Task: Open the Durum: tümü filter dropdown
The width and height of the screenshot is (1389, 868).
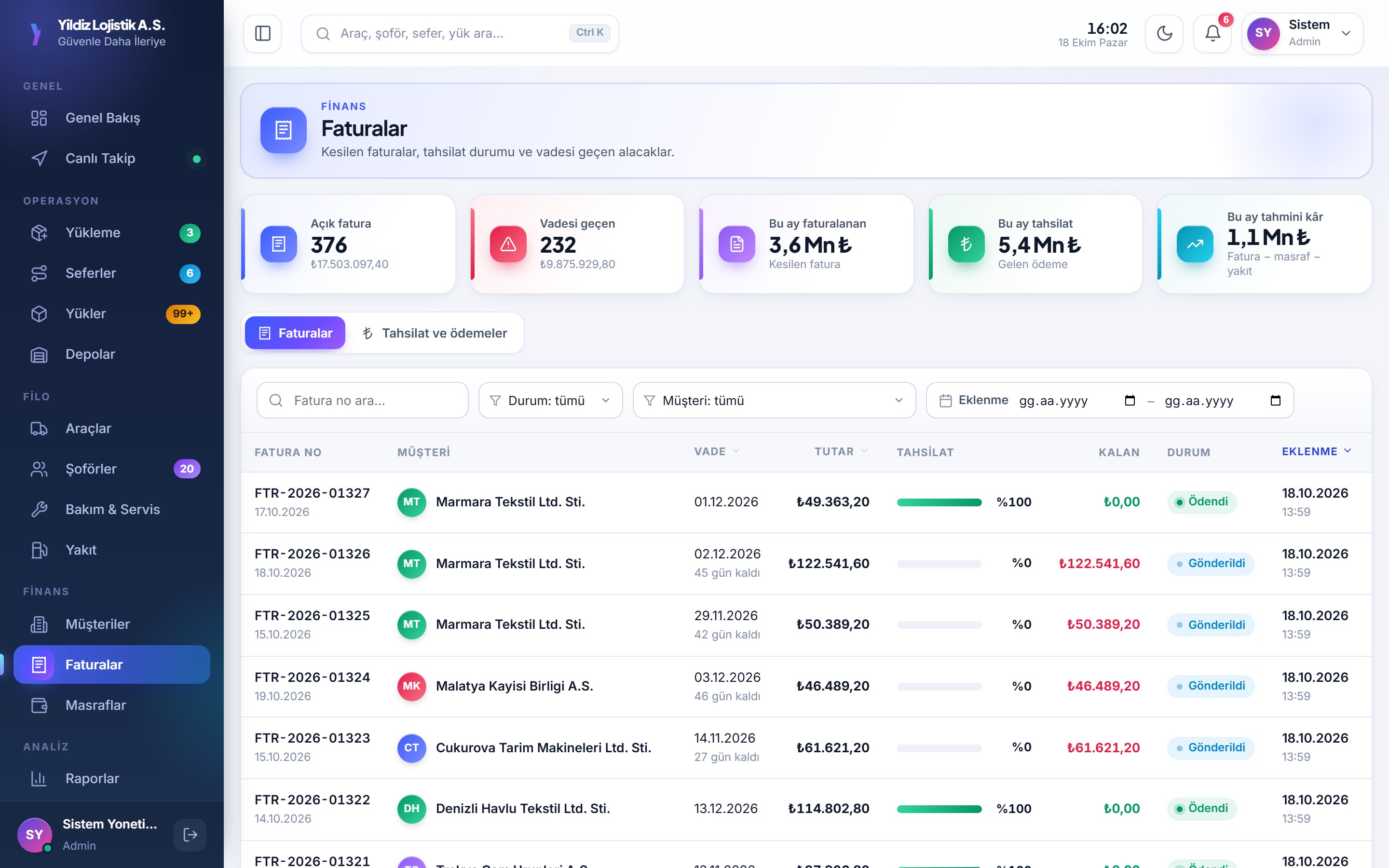Action: 550,400
